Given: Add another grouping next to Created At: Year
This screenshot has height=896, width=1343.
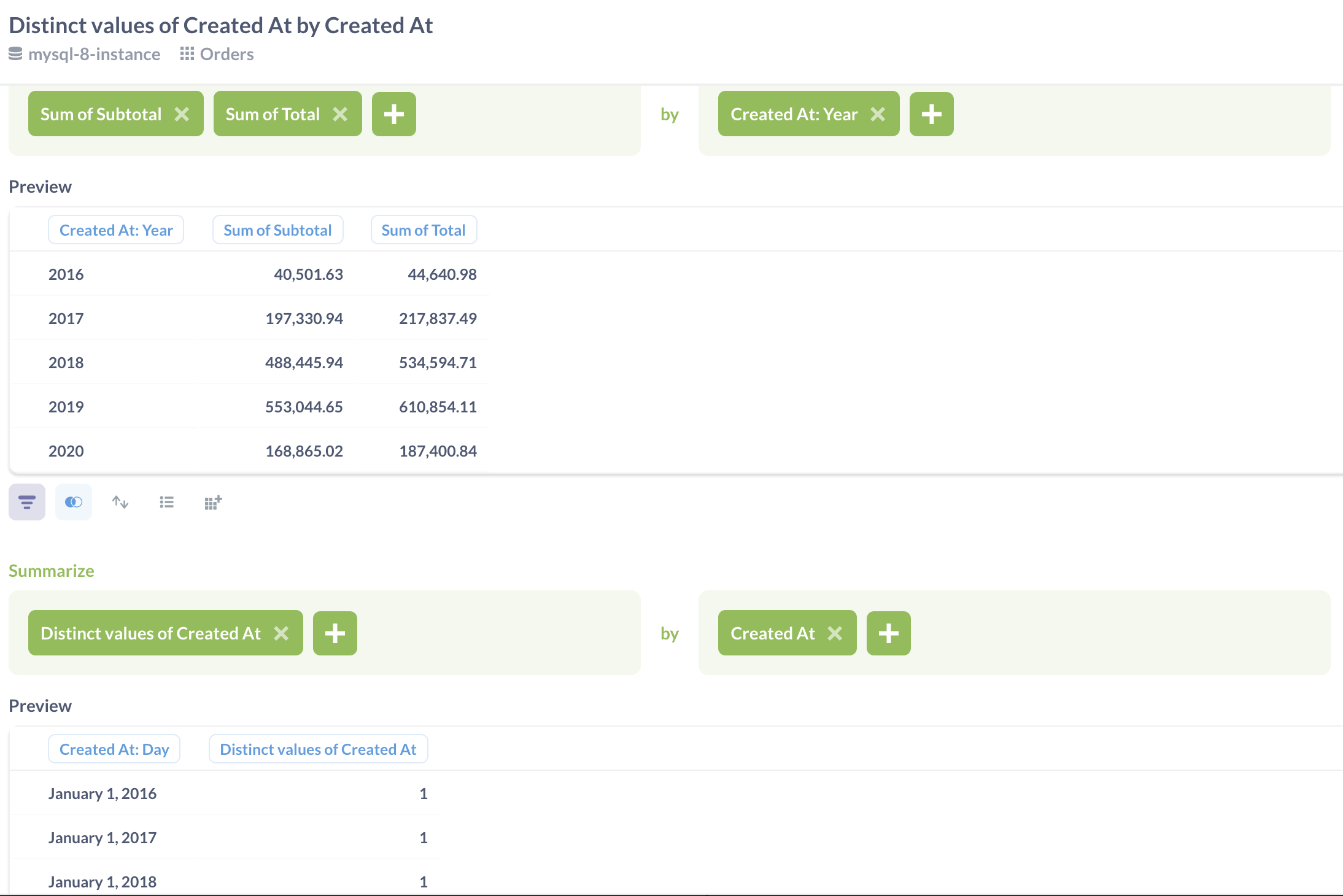Looking at the screenshot, I should (x=931, y=114).
